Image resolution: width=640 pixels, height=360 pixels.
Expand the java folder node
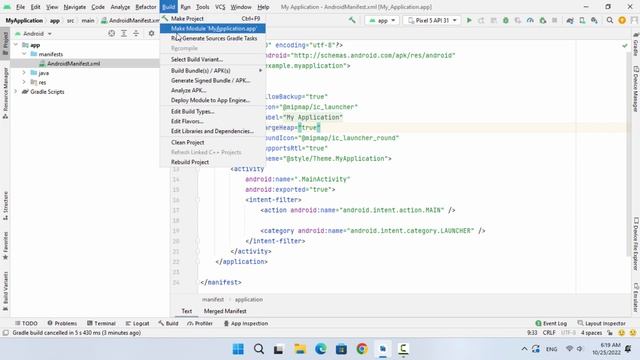click(x=24, y=73)
